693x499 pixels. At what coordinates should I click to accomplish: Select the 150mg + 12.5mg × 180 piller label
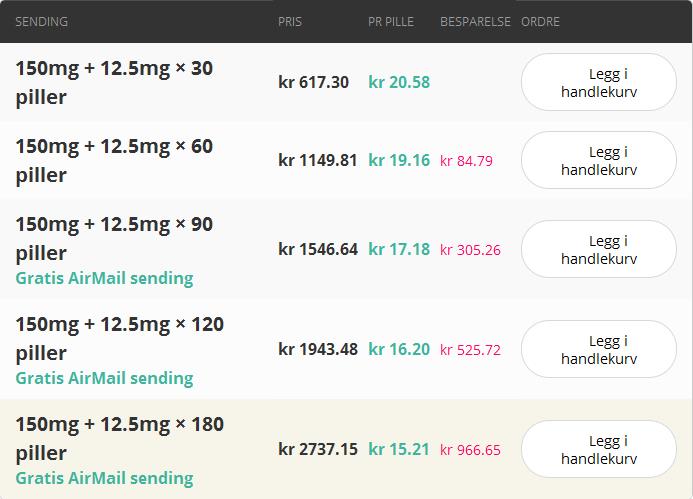119,438
